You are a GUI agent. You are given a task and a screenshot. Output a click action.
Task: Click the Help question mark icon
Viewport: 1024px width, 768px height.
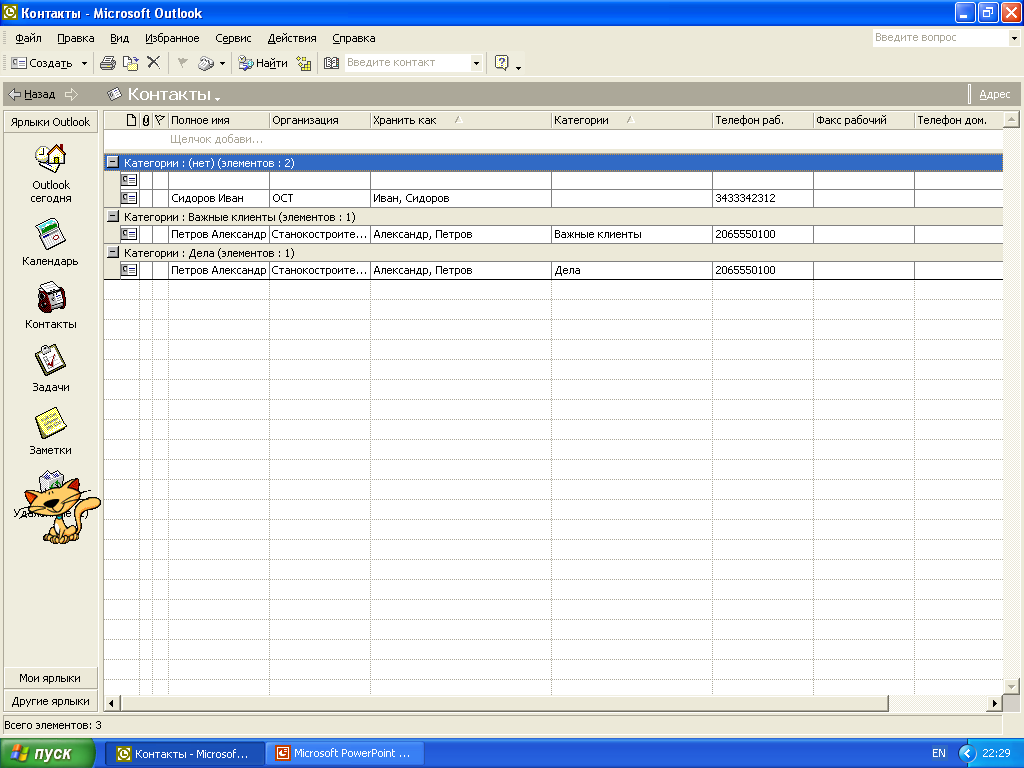[x=502, y=63]
